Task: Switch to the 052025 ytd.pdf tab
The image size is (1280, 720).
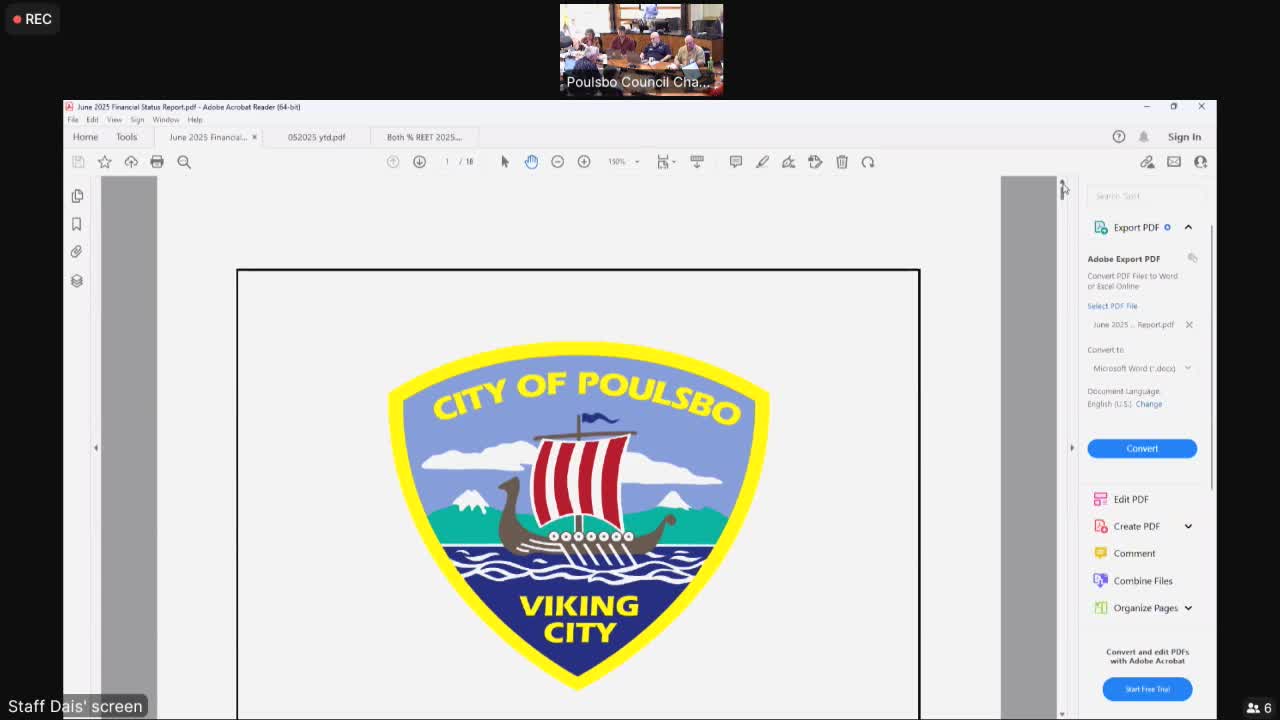Action: (x=317, y=137)
